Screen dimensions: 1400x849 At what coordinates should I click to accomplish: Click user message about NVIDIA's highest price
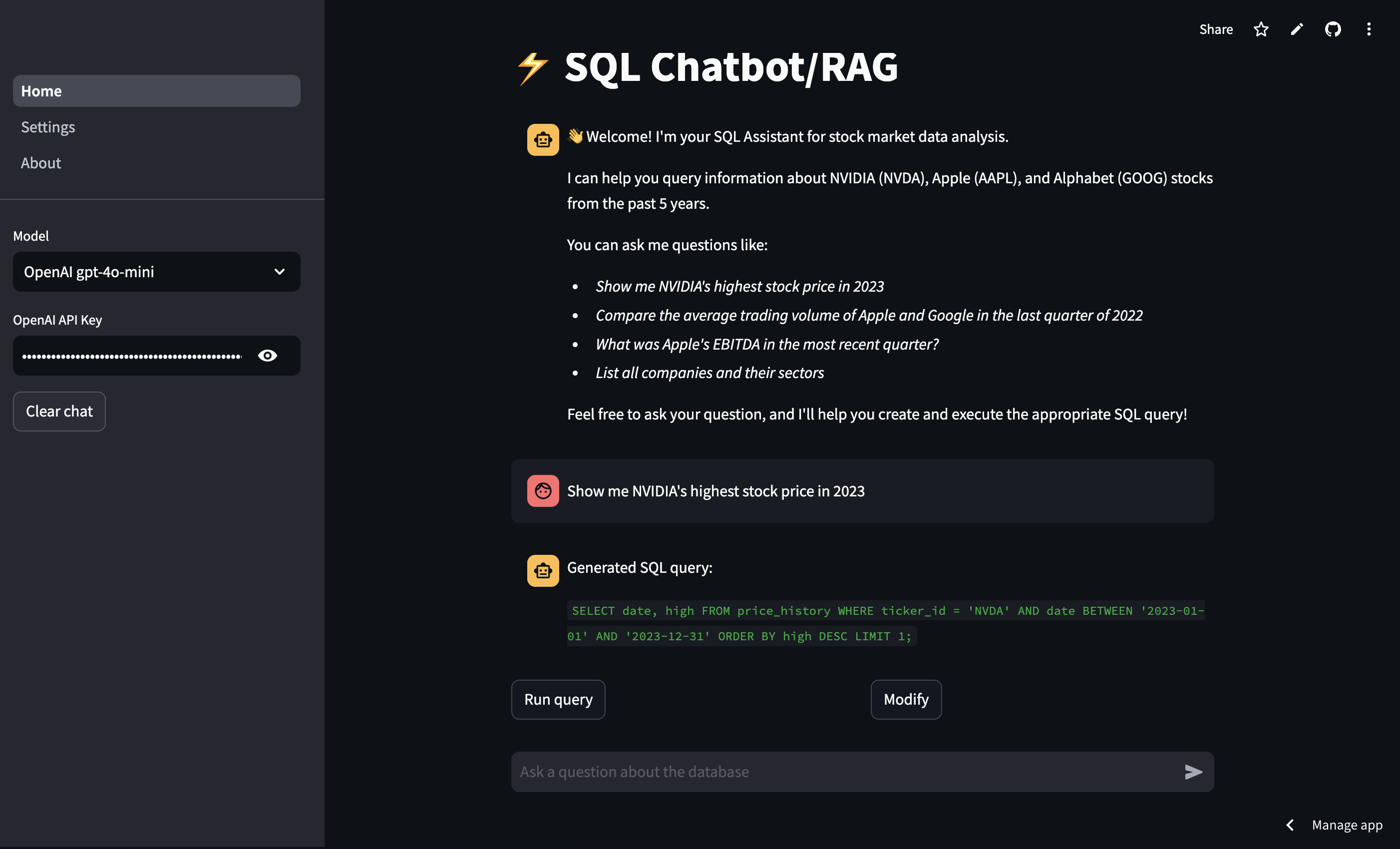(715, 491)
